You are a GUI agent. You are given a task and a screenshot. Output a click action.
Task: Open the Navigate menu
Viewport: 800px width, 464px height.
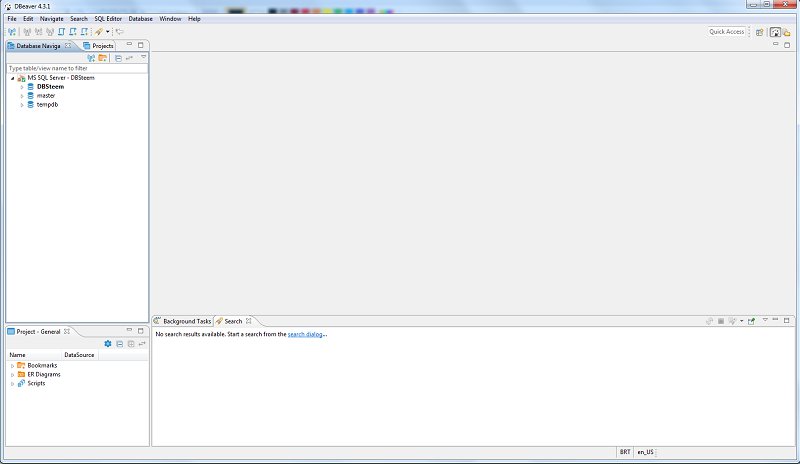(52, 19)
